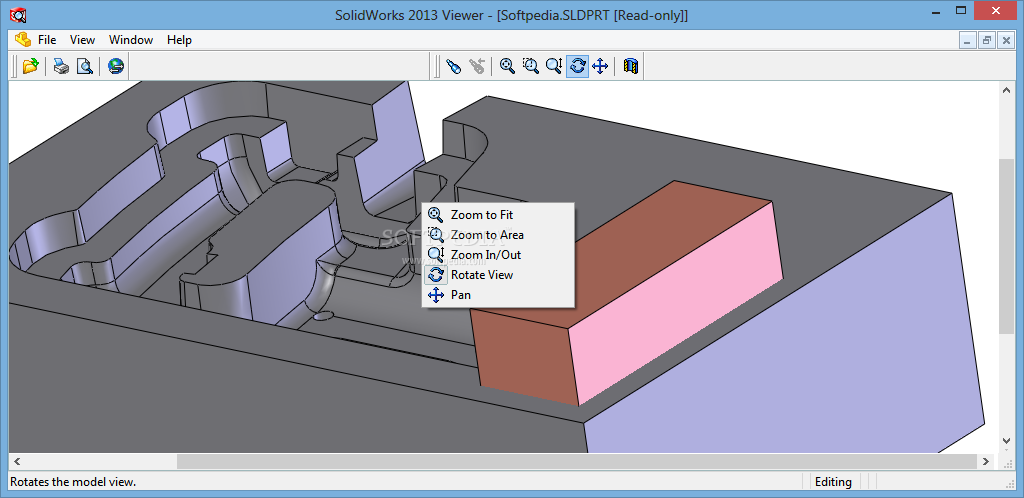Restore the inner document window
This screenshot has height=498, width=1024.
point(987,40)
